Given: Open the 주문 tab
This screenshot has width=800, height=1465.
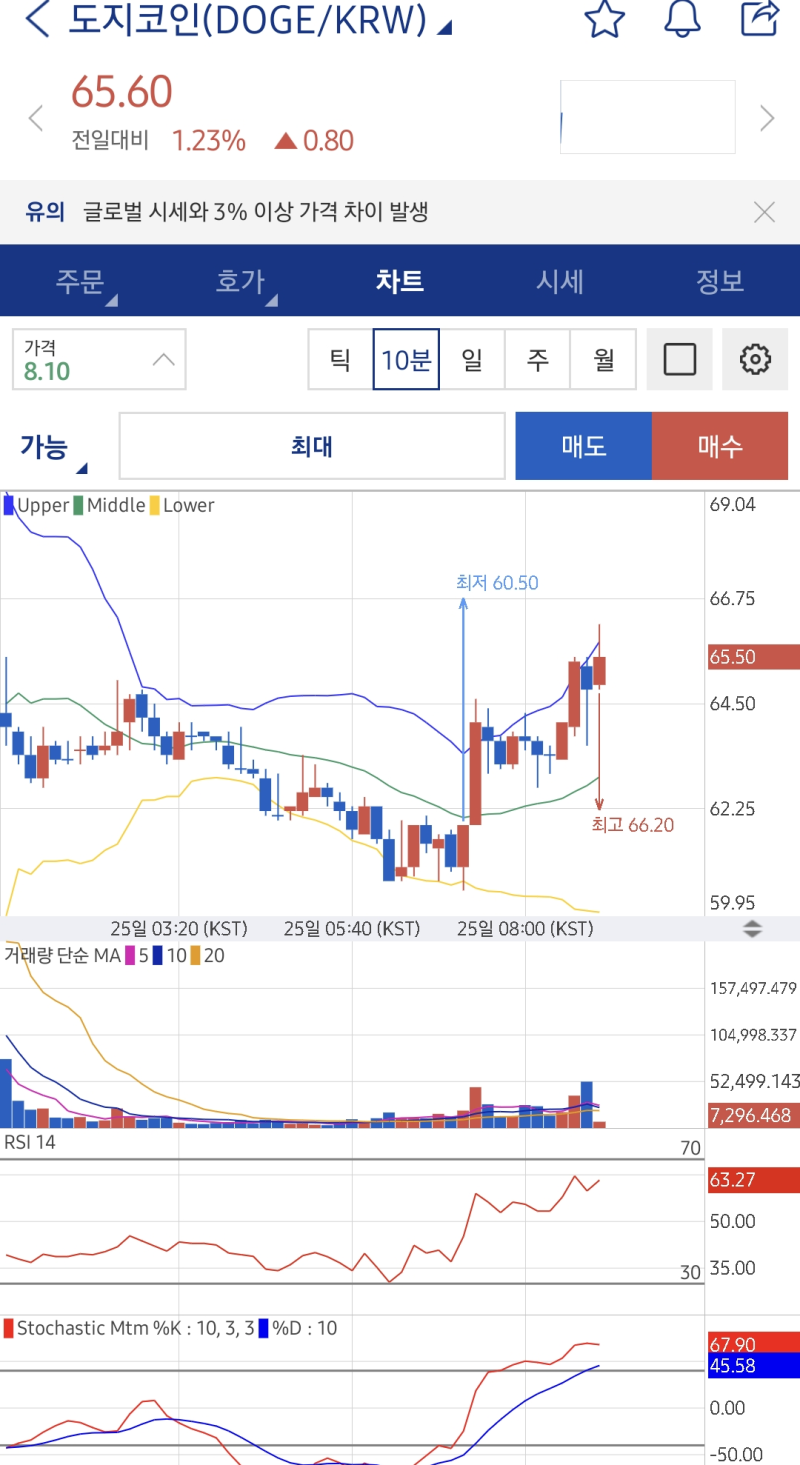Looking at the screenshot, I should pyautogui.click(x=80, y=281).
